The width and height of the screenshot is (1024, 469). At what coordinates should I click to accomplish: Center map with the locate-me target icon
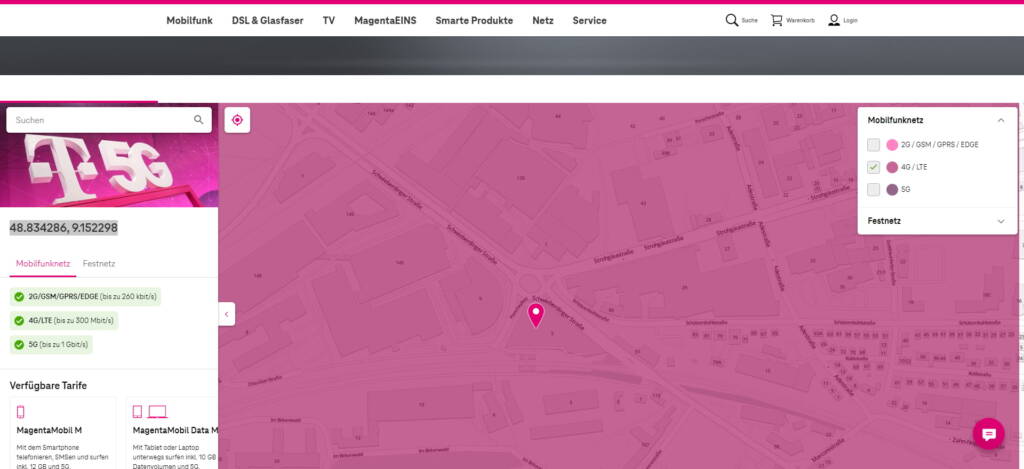237,120
